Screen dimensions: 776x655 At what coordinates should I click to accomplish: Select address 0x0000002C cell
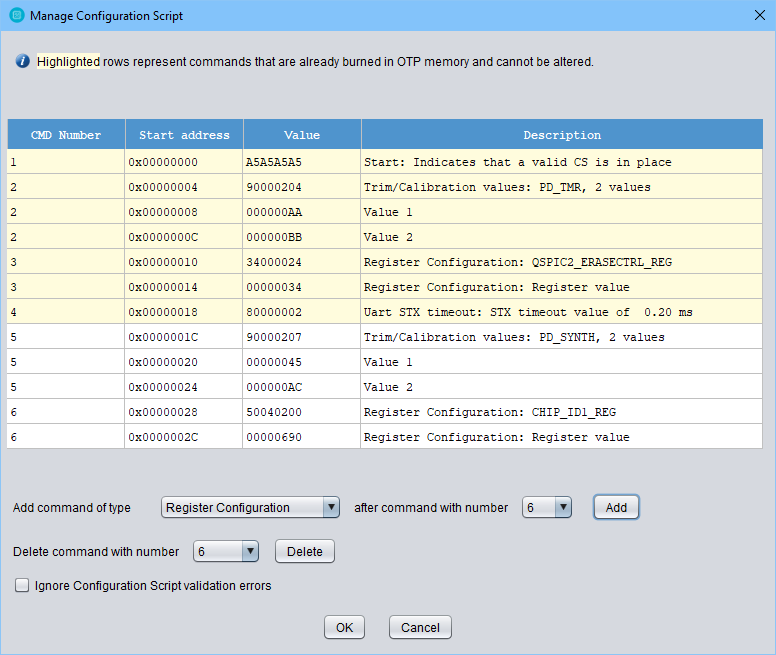pyautogui.click(x=184, y=437)
